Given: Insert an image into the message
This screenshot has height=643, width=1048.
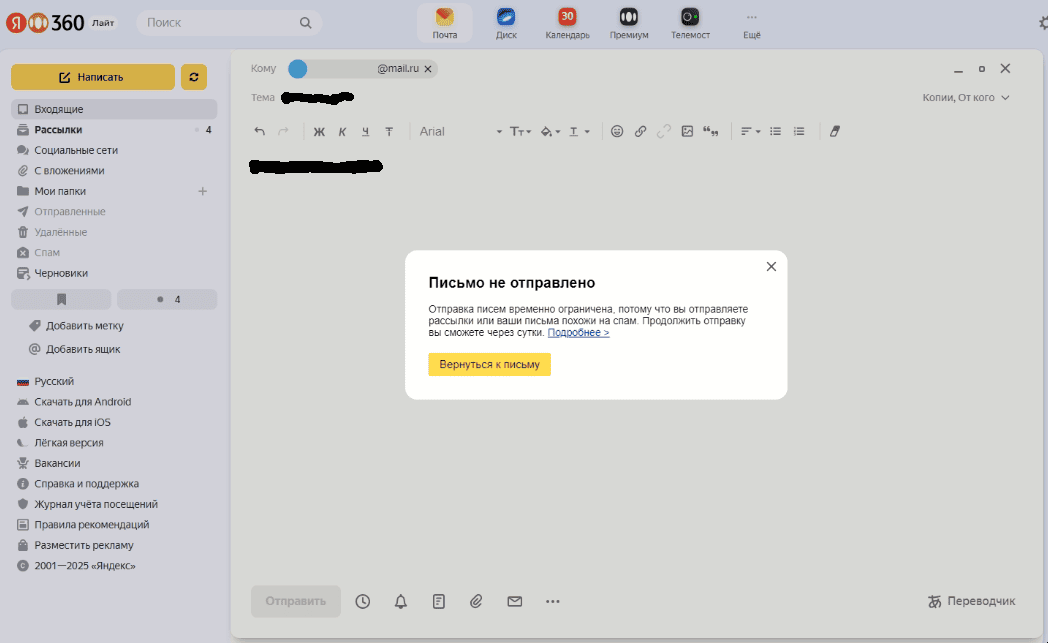Looking at the screenshot, I should (687, 131).
